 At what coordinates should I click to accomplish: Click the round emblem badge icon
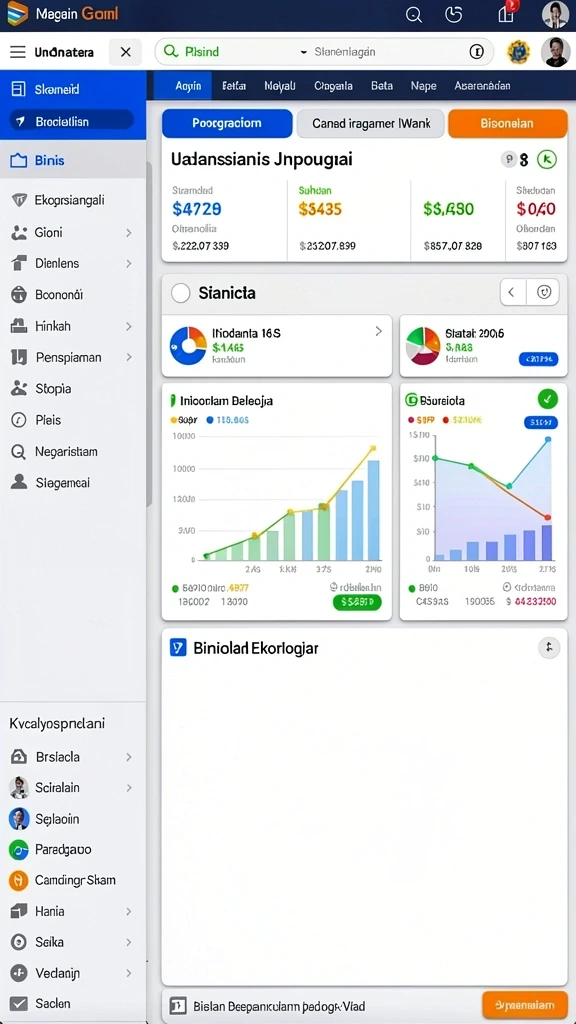point(519,52)
